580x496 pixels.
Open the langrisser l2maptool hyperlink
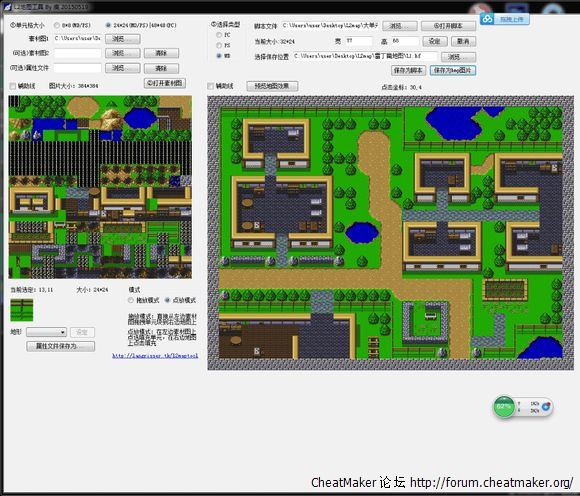(155, 356)
